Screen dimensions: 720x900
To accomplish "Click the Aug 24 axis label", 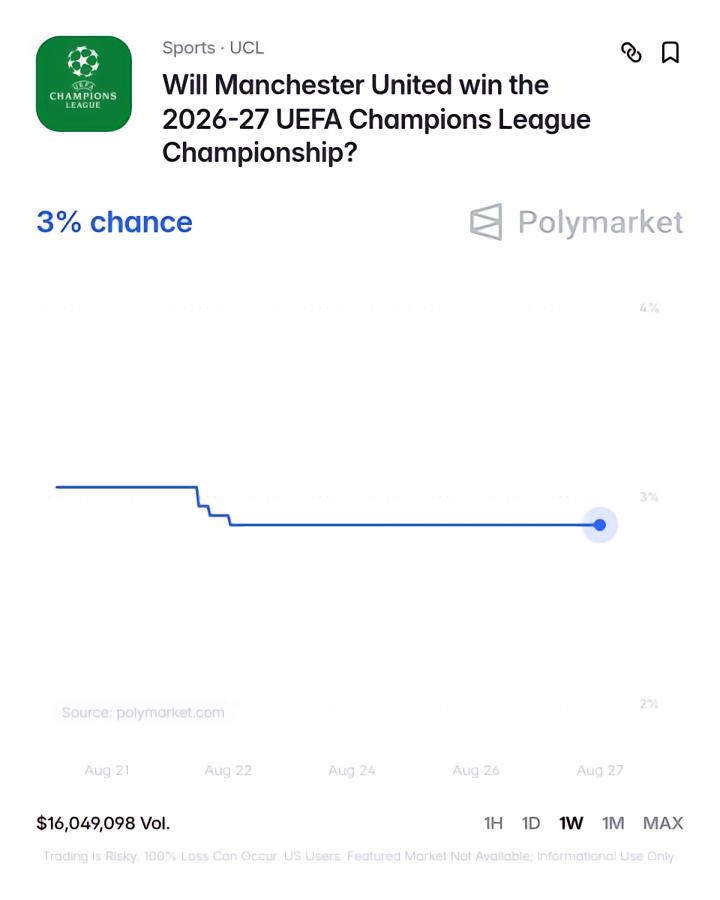I will coord(352,770).
